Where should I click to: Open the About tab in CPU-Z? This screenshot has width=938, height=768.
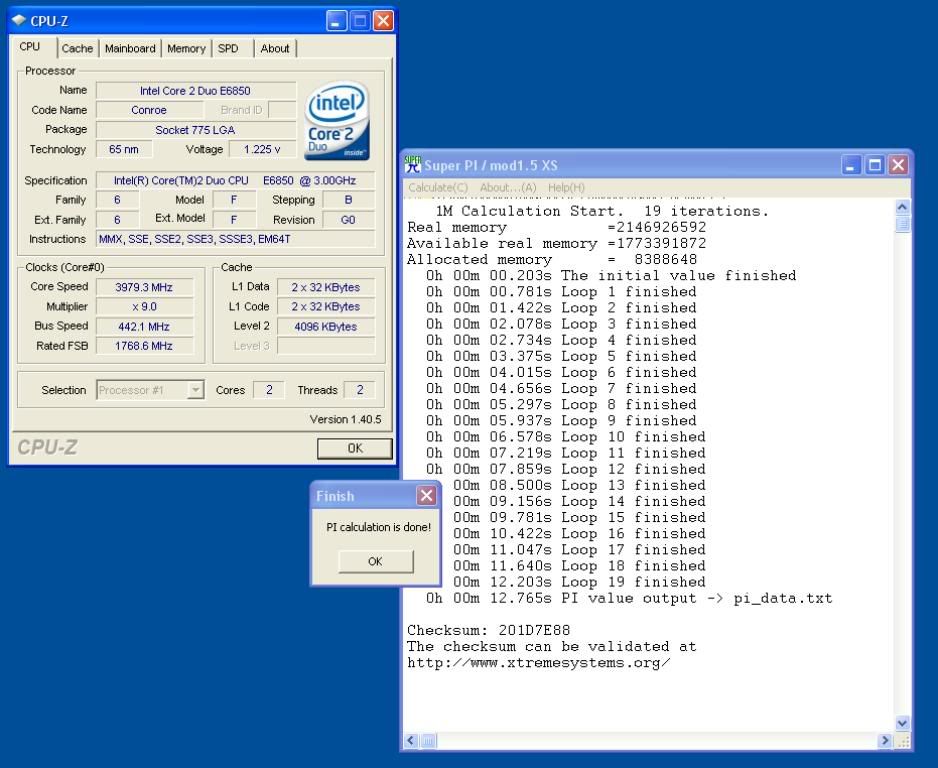click(x=274, y=48)
